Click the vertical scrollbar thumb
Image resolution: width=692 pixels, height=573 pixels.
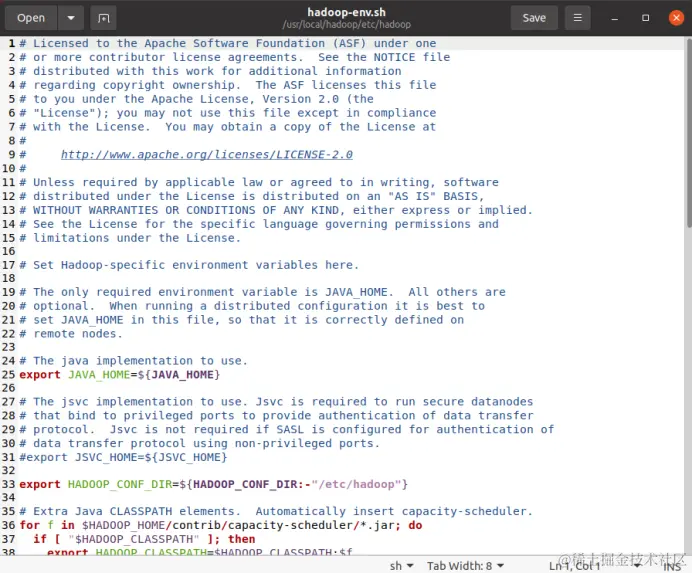[x=688, y=132]
